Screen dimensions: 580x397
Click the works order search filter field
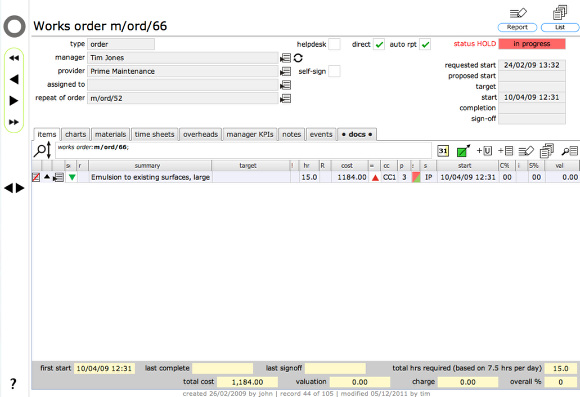click(x=243, y=151)
